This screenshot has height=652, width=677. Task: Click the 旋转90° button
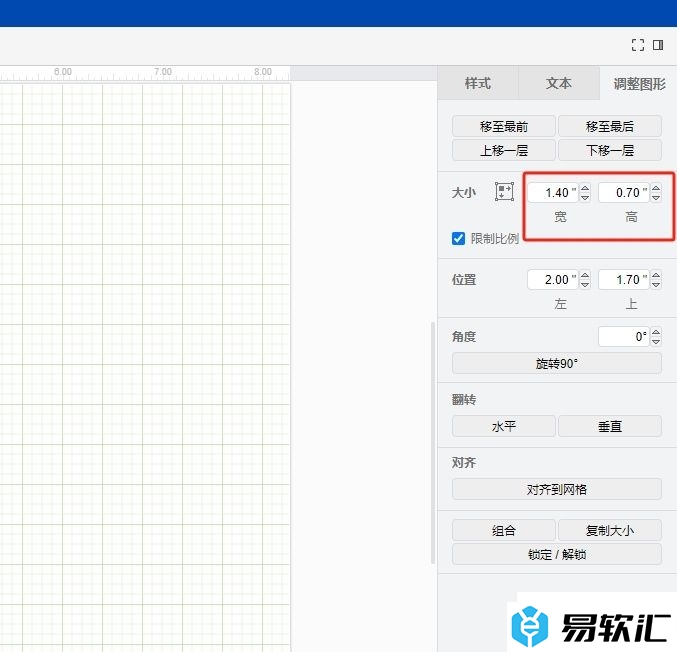557,364
